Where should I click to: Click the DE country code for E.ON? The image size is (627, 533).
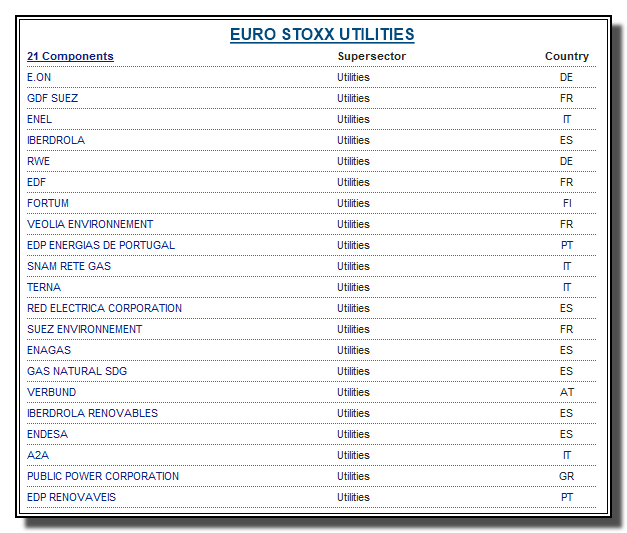point(566,77)
